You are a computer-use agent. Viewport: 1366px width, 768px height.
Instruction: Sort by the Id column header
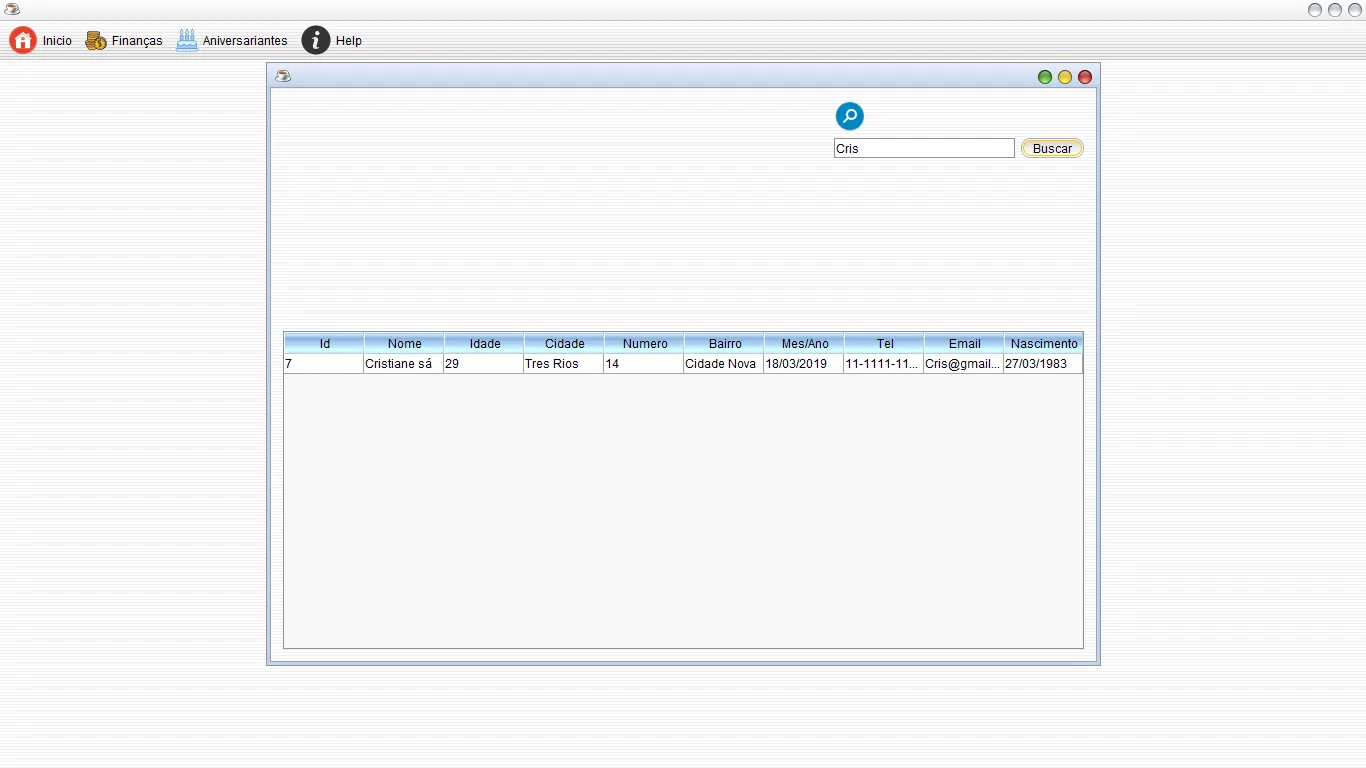(324, 343)
